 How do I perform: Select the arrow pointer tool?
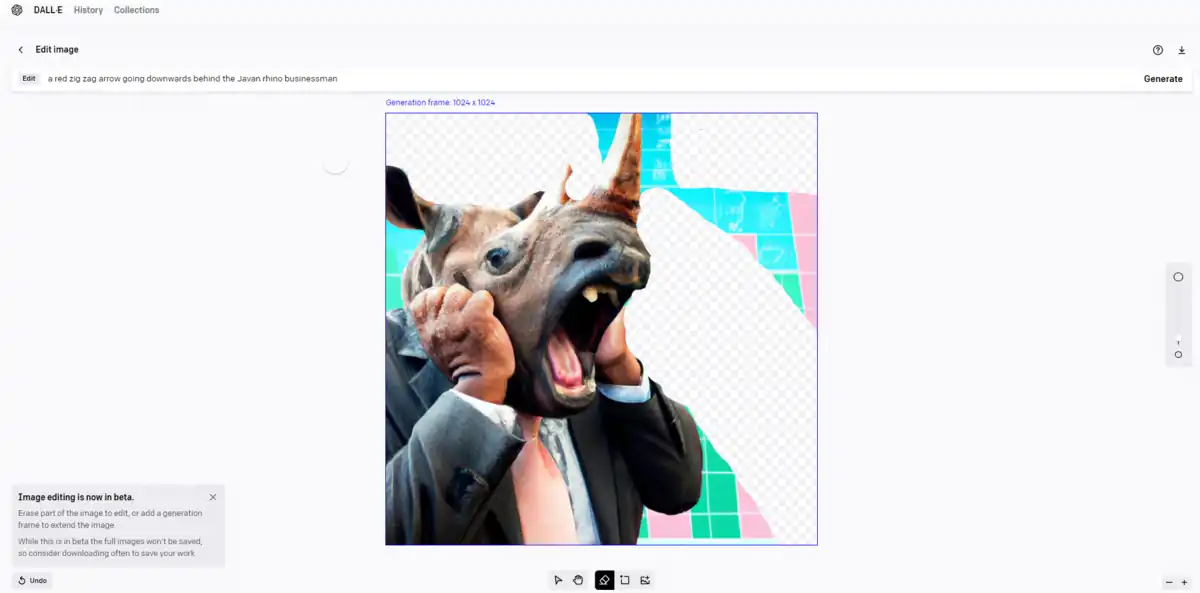click(x=559, y=580)
